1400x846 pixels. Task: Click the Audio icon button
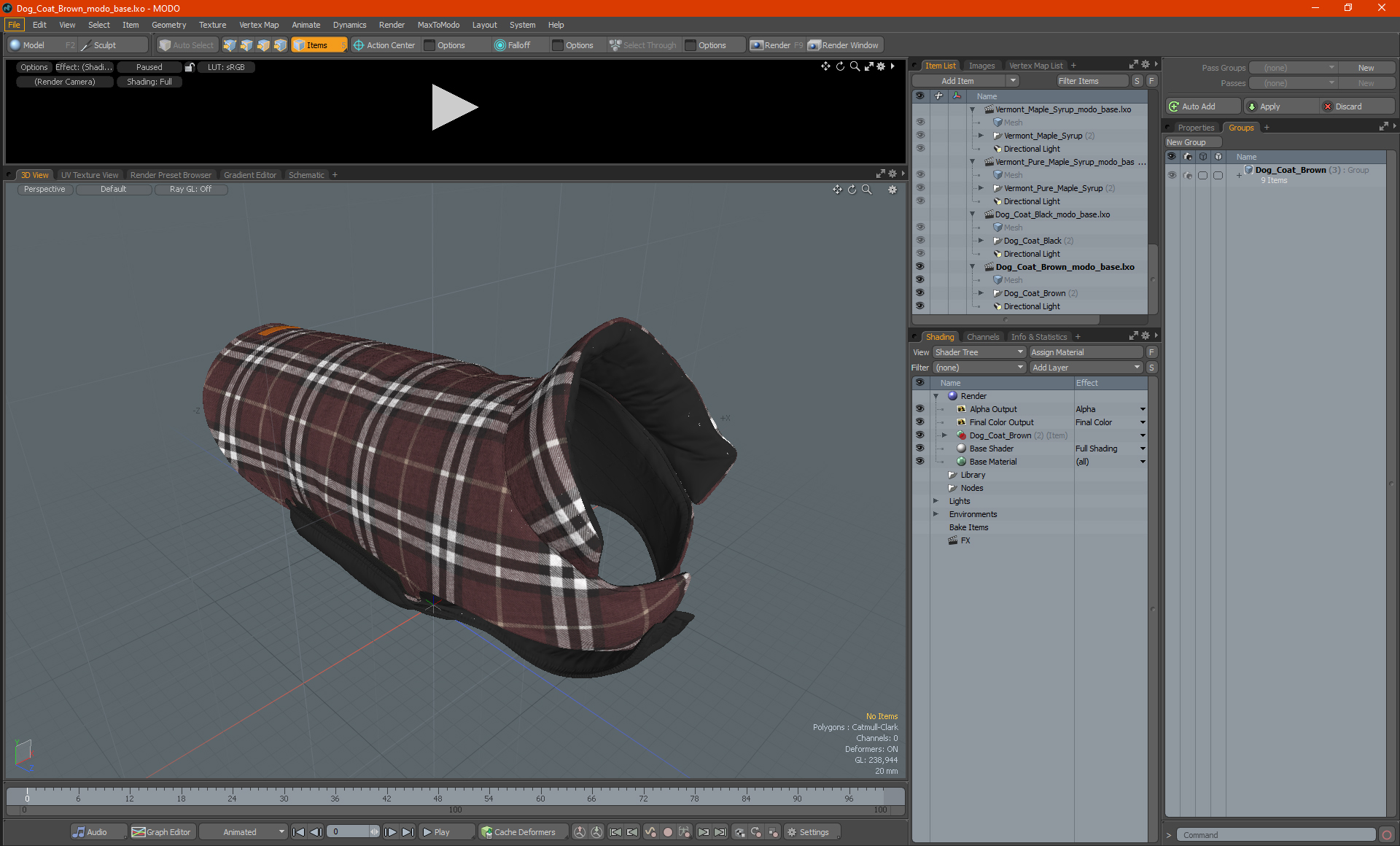[79, 832]
